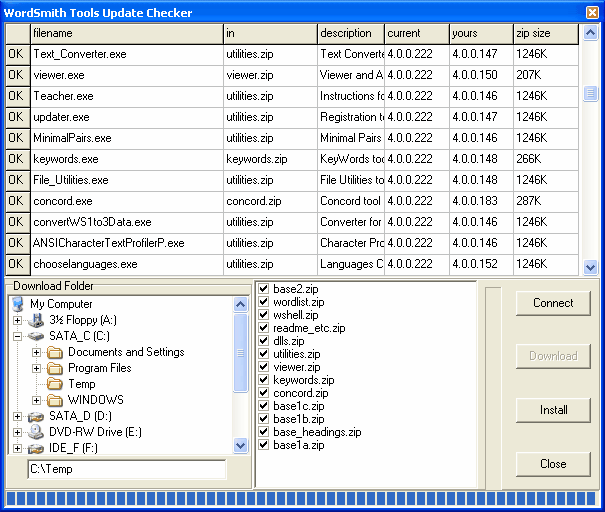Click OK status cell for concord.exe
The width and height of the screenshot is (605, 512).
(x=17, y=201)
